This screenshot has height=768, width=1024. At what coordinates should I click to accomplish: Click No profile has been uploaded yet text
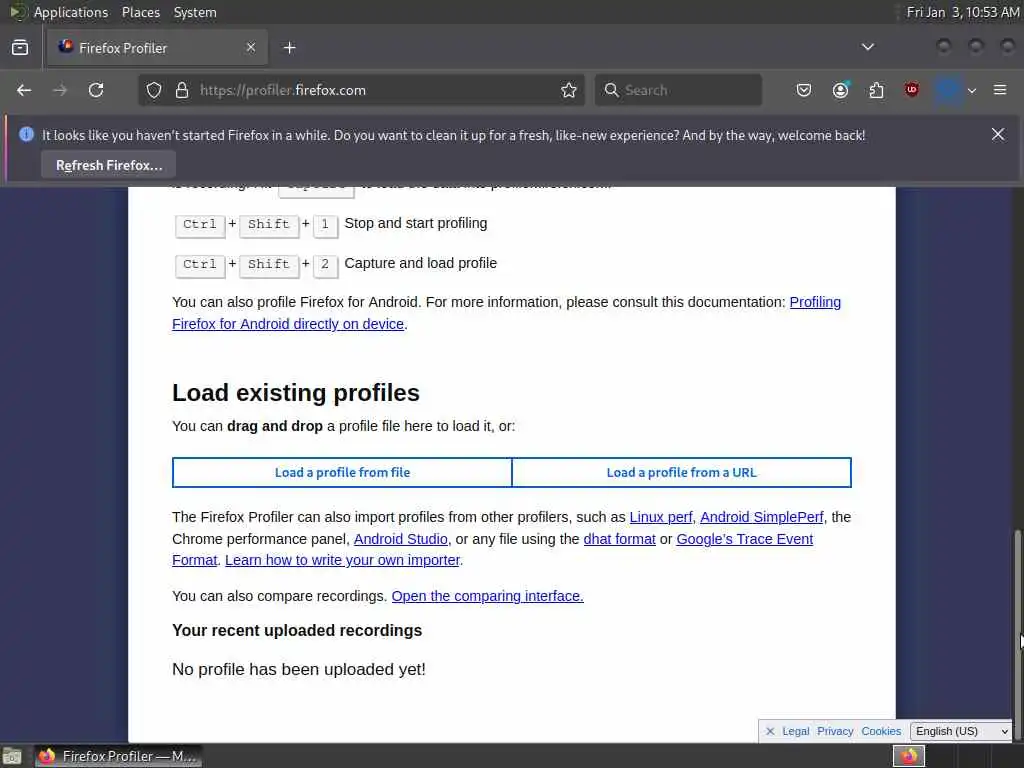298,669
